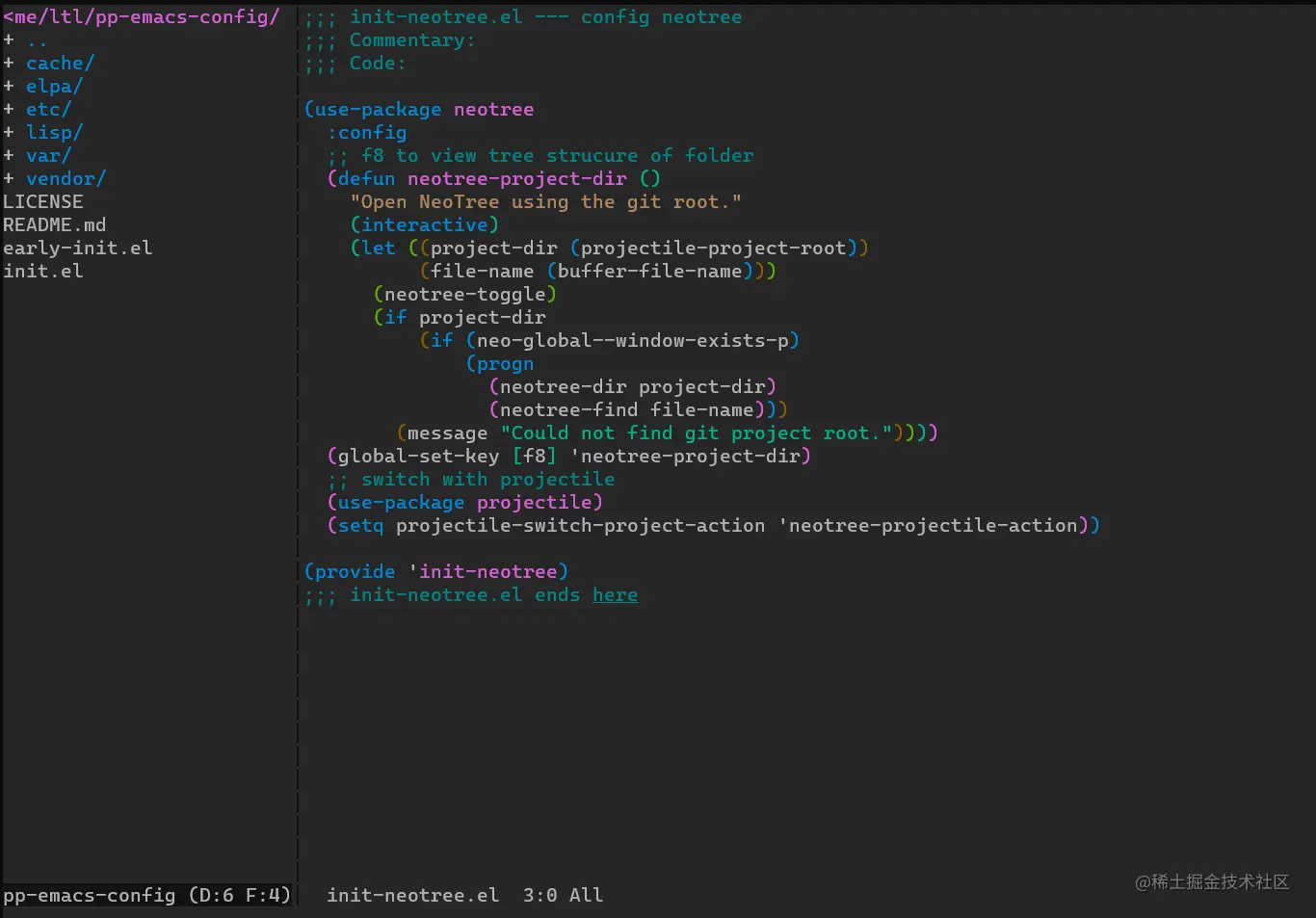
Task: Open the elpa/ directory entry
Action: [x=54, y=86]
